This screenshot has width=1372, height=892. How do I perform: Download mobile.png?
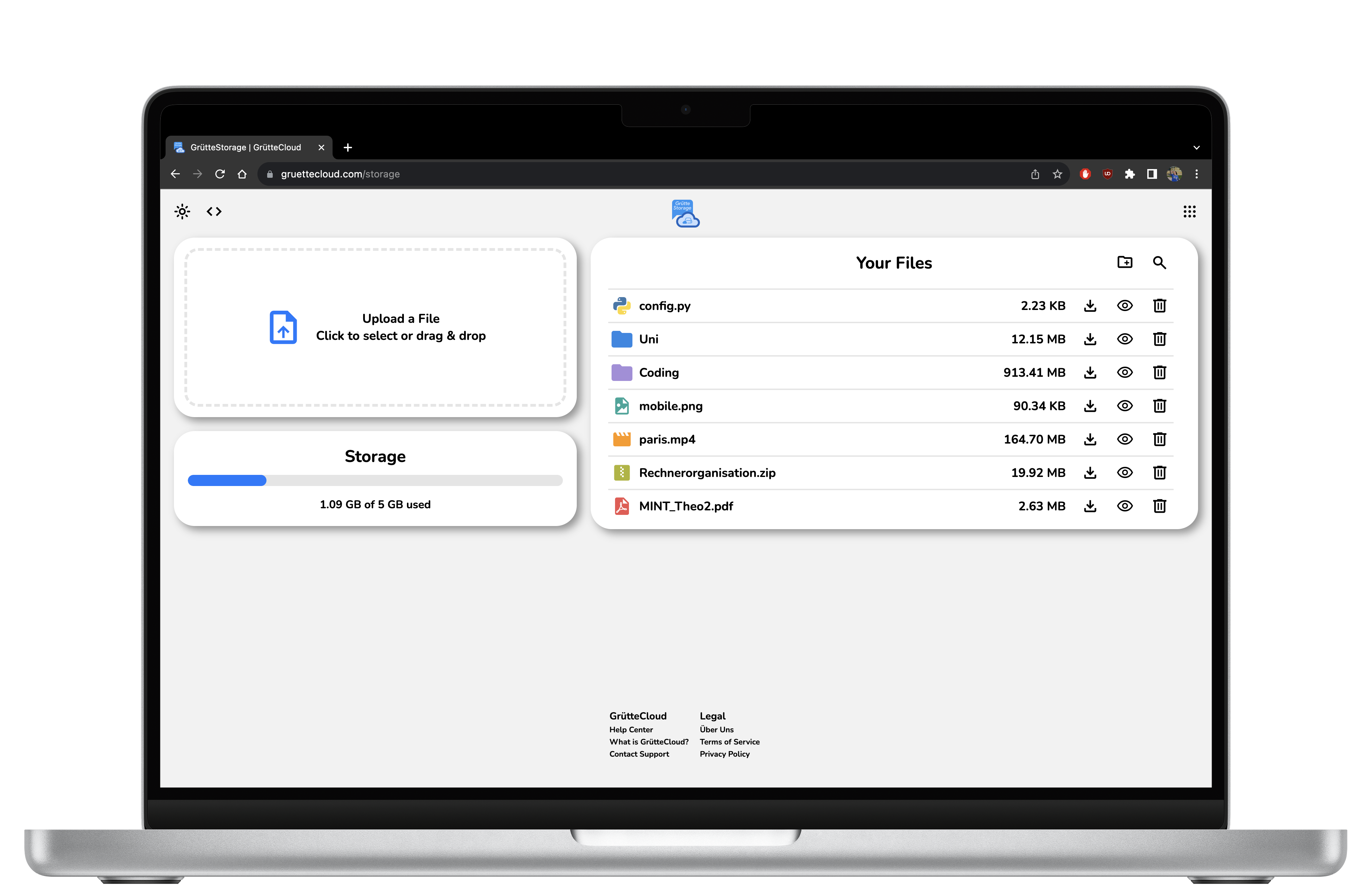pos(1090,406)
